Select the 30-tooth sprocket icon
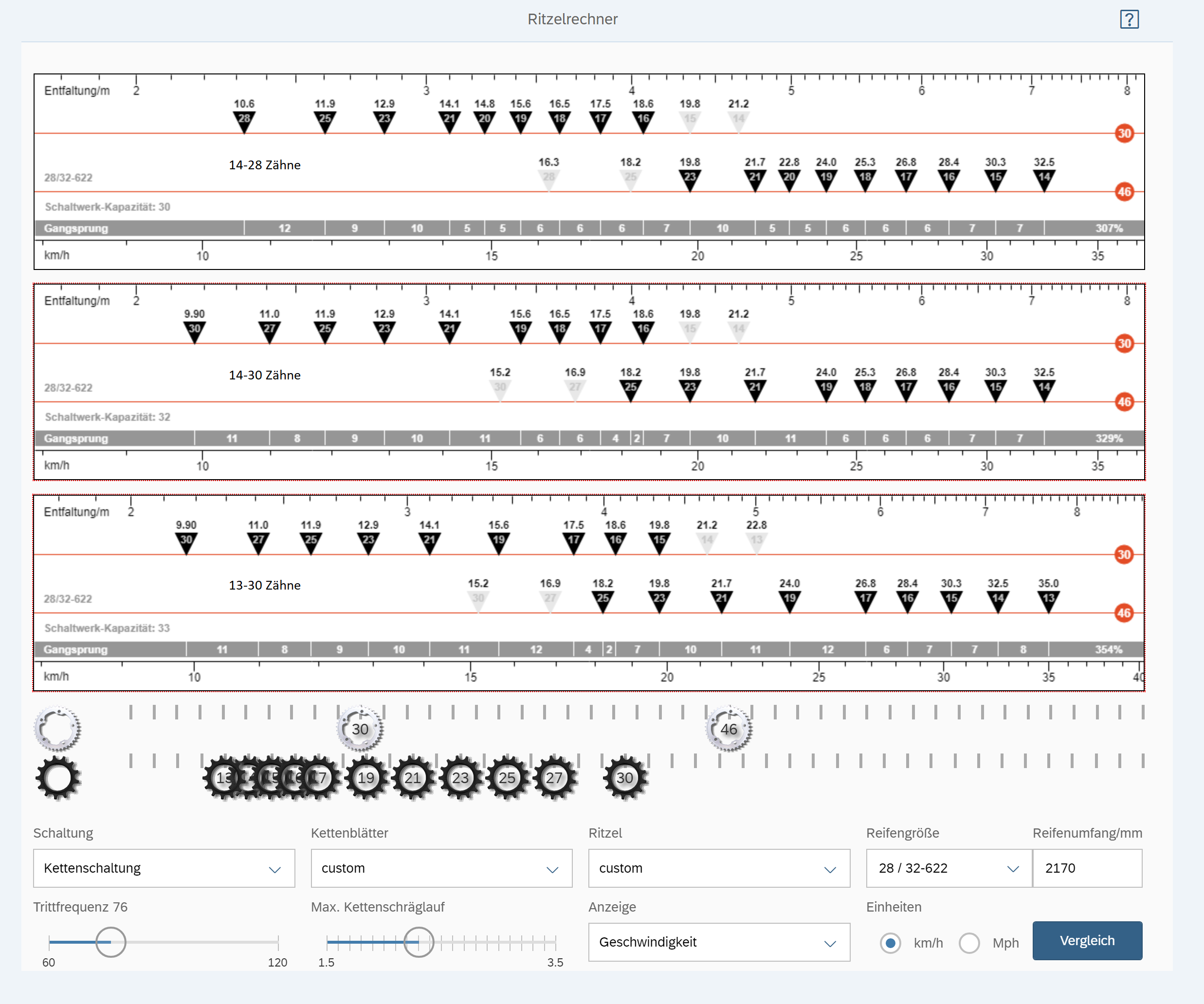This screenshot has width=1204, height=1004. click(x=625, y=778)
